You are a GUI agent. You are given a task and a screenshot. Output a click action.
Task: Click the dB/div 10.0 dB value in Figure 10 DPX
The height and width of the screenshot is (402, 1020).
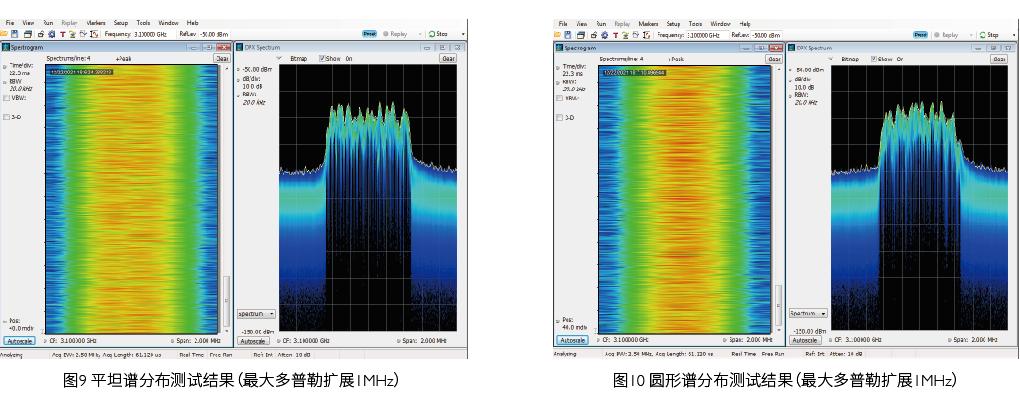click(x=804, y=87)
